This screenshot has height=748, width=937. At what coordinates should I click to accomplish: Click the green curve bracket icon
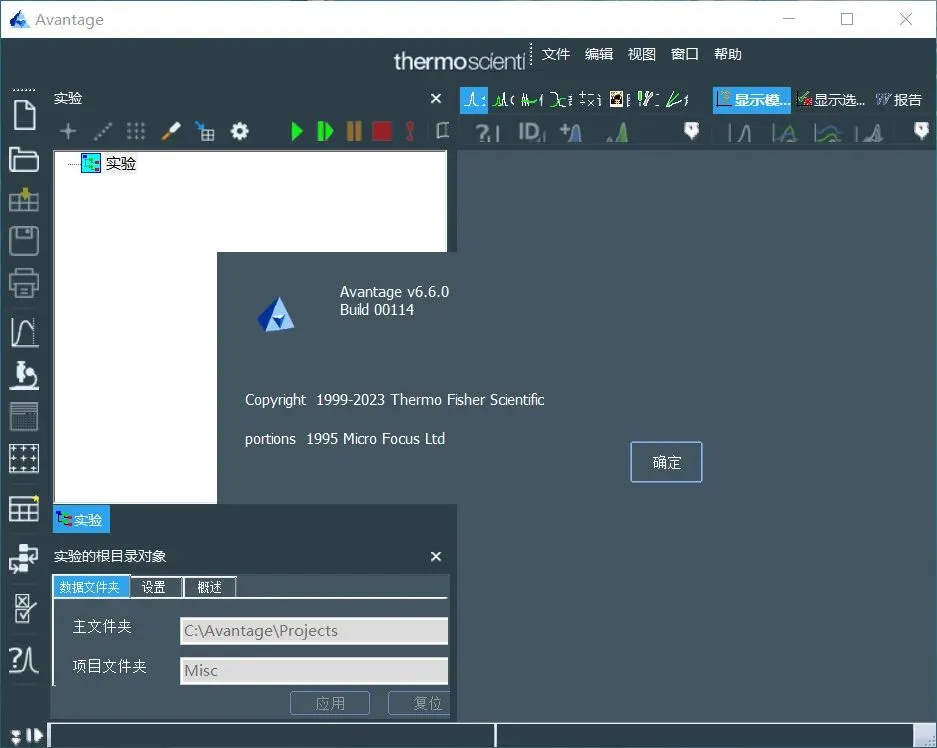tap(561, 99)
